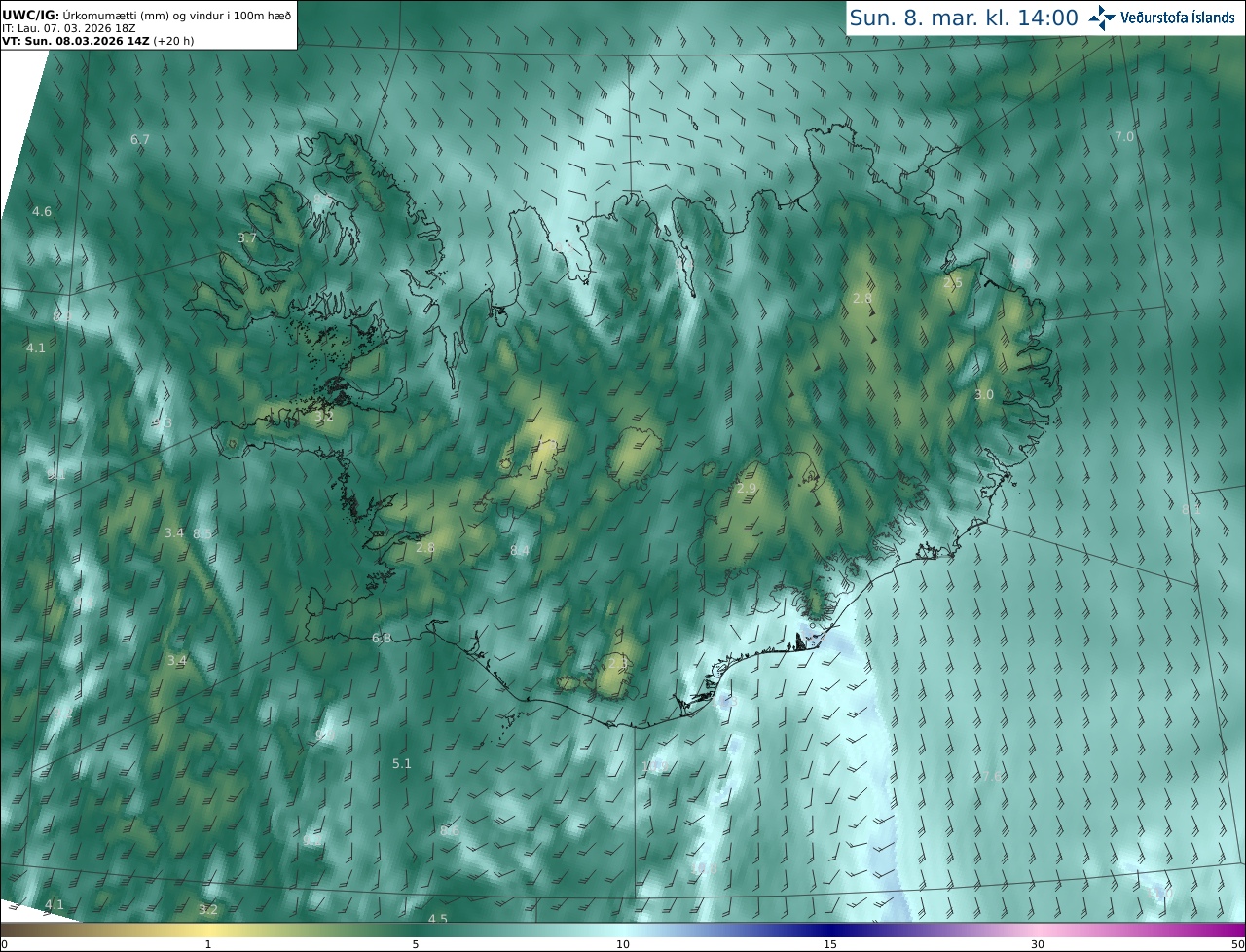Click the colorbar tick label 1
This screenshot has height=952, width=1246.
[x=208, y=944]
